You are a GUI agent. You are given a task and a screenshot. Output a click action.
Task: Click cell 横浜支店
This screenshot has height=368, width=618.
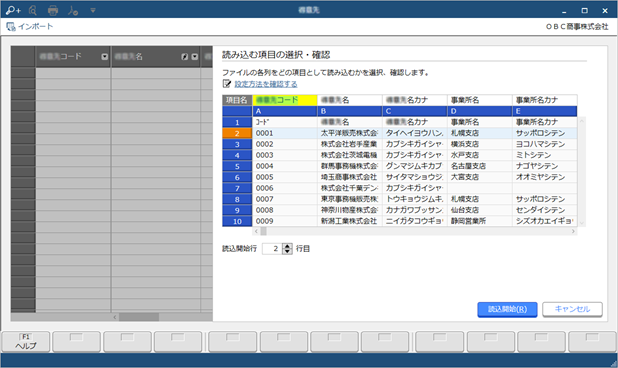pos(479,144)
